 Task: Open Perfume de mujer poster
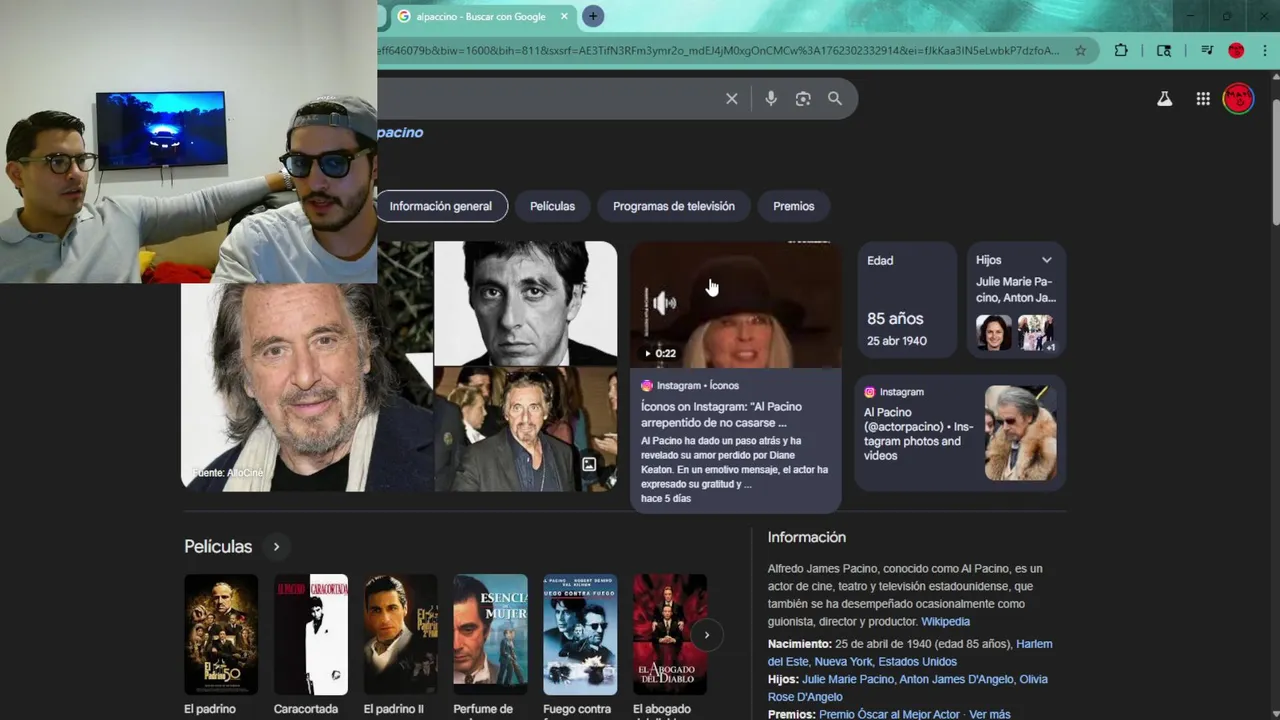[490, 635]
